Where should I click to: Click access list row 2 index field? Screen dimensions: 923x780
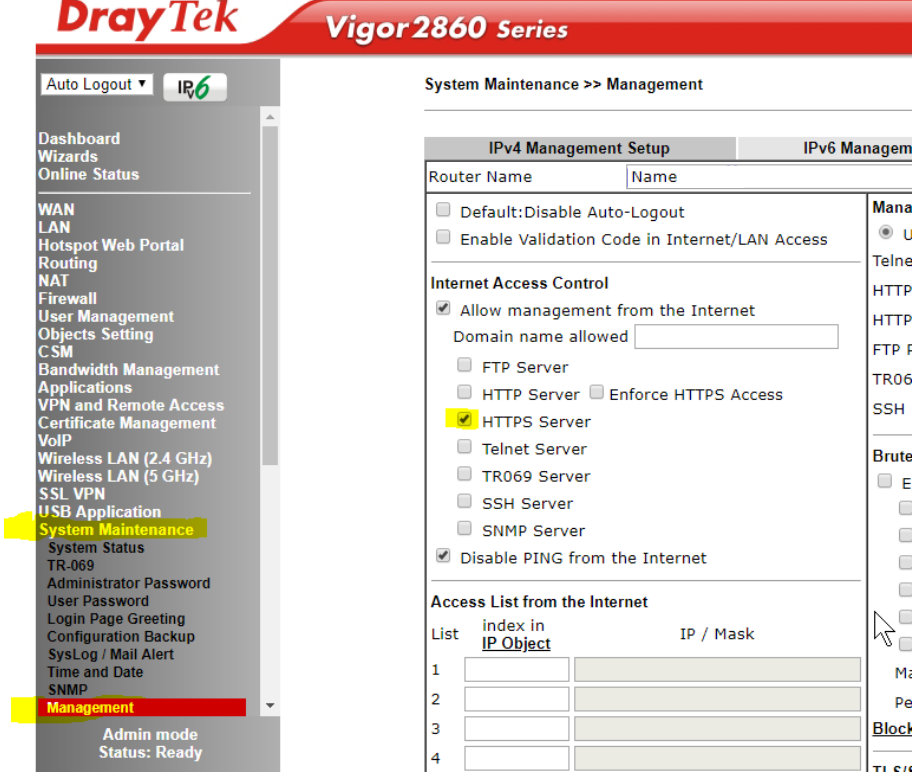(516, 699)
